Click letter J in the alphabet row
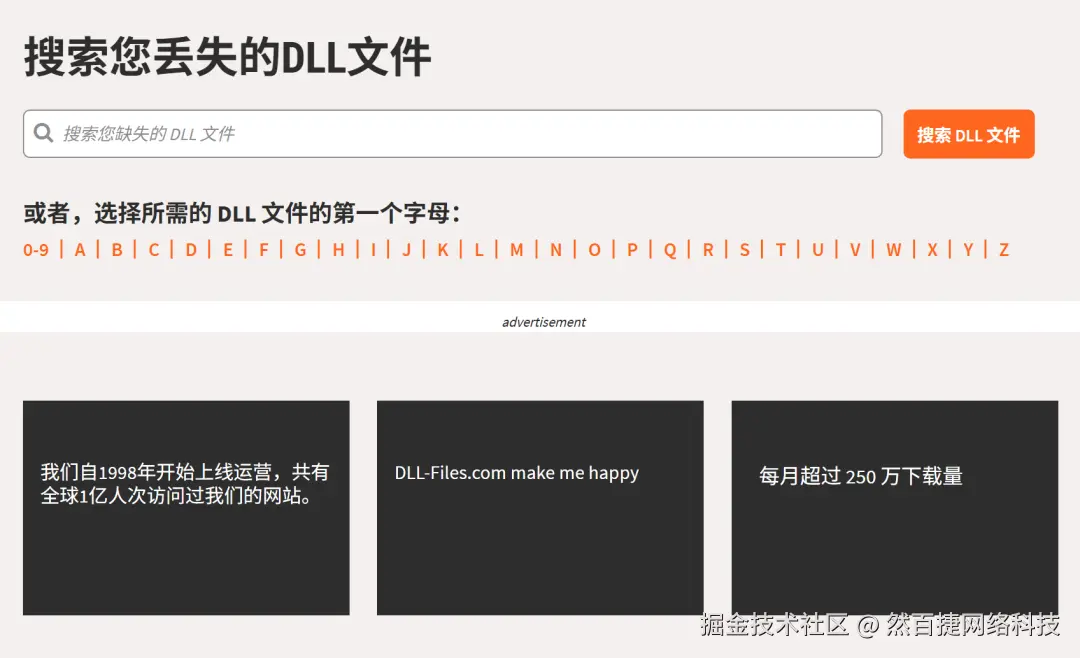The image size is (1080, 658). pos(404,250)
